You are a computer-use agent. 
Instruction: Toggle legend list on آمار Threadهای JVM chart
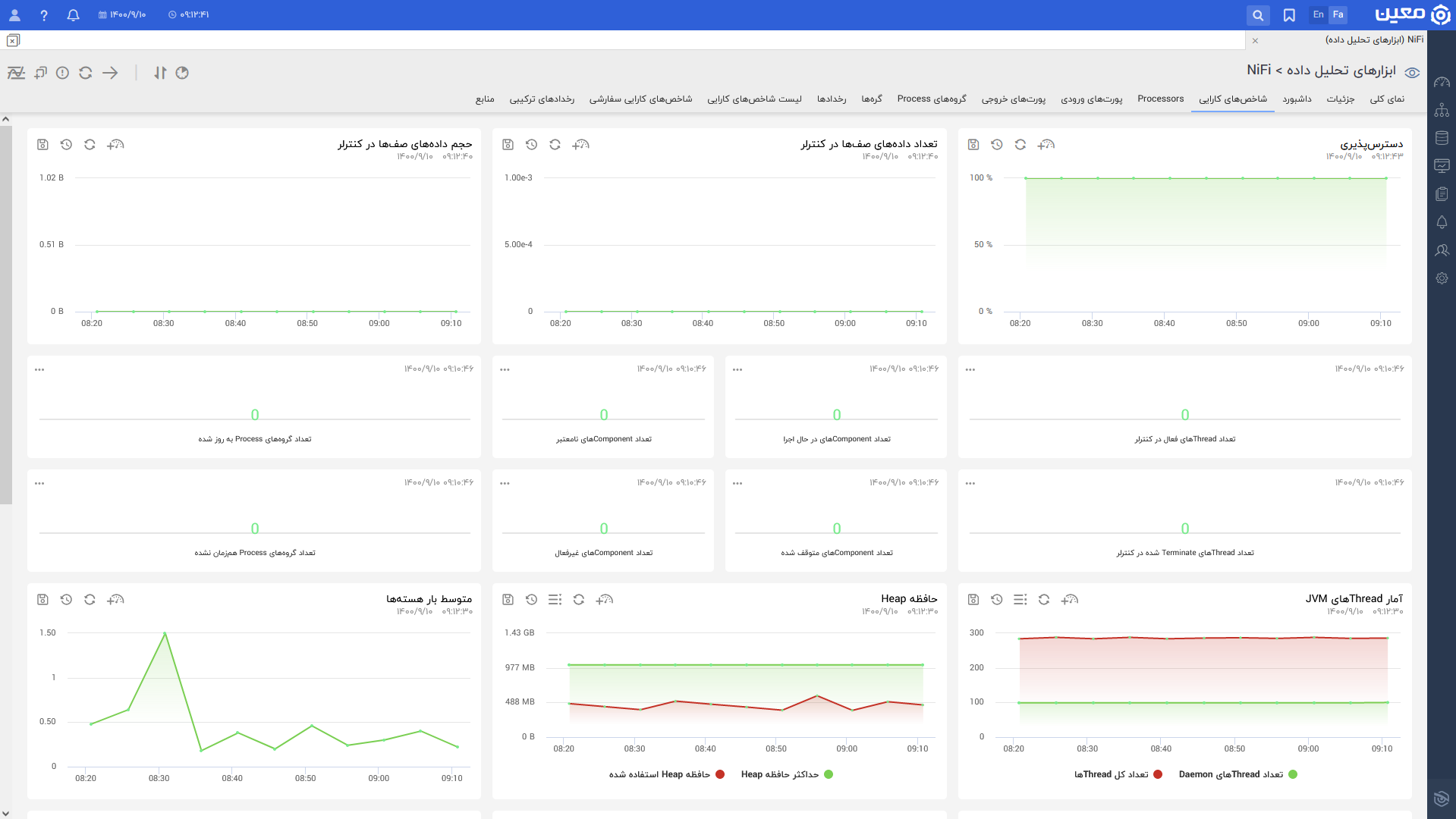(1020, 599)
